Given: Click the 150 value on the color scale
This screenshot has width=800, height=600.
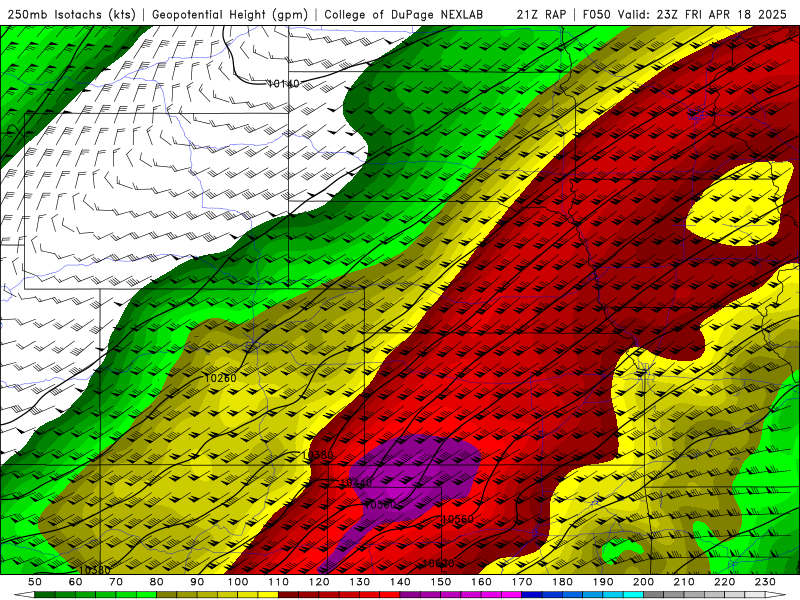Looking at the screenshot, I should [x=440, y=582].
